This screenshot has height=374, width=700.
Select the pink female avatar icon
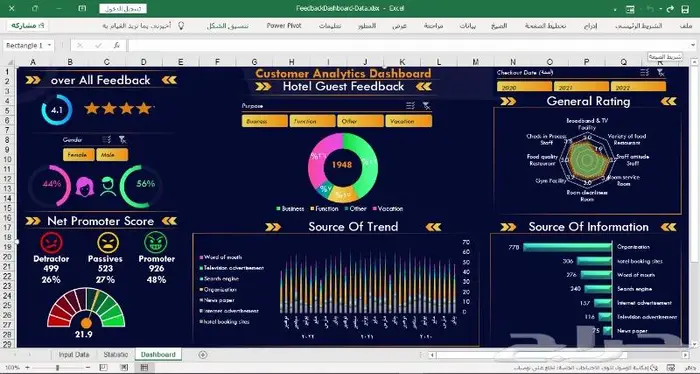pyautogui.click(x=85, y=187)
